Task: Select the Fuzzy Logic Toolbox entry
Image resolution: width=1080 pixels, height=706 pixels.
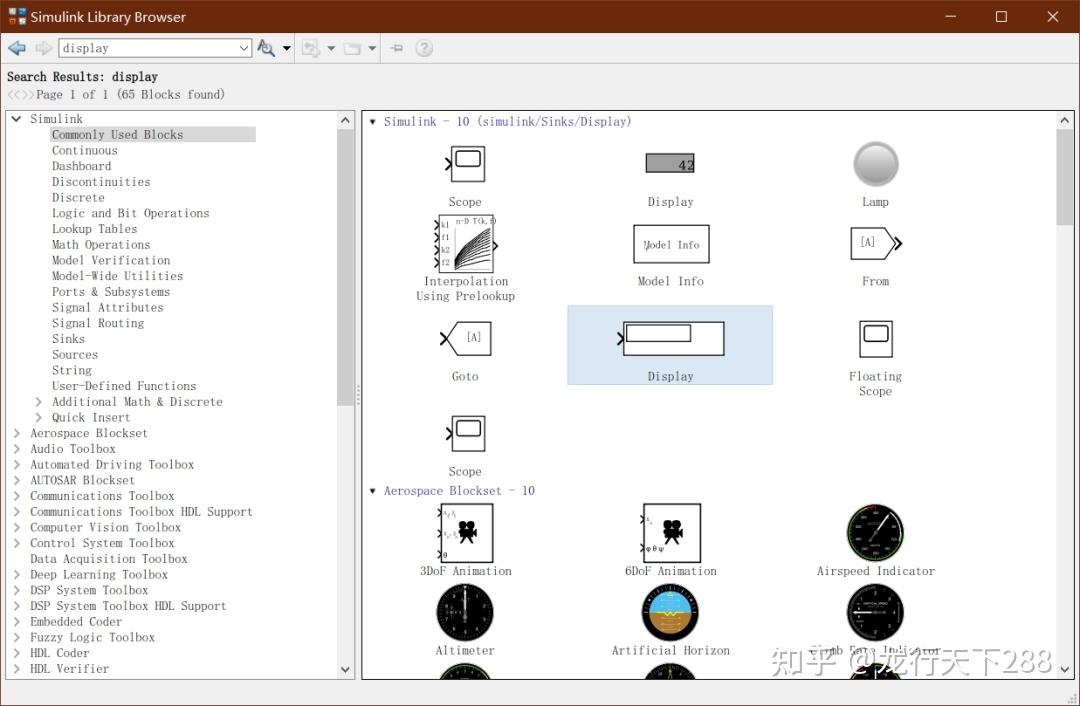Action: pyautogui.click(x=92, y=637)
